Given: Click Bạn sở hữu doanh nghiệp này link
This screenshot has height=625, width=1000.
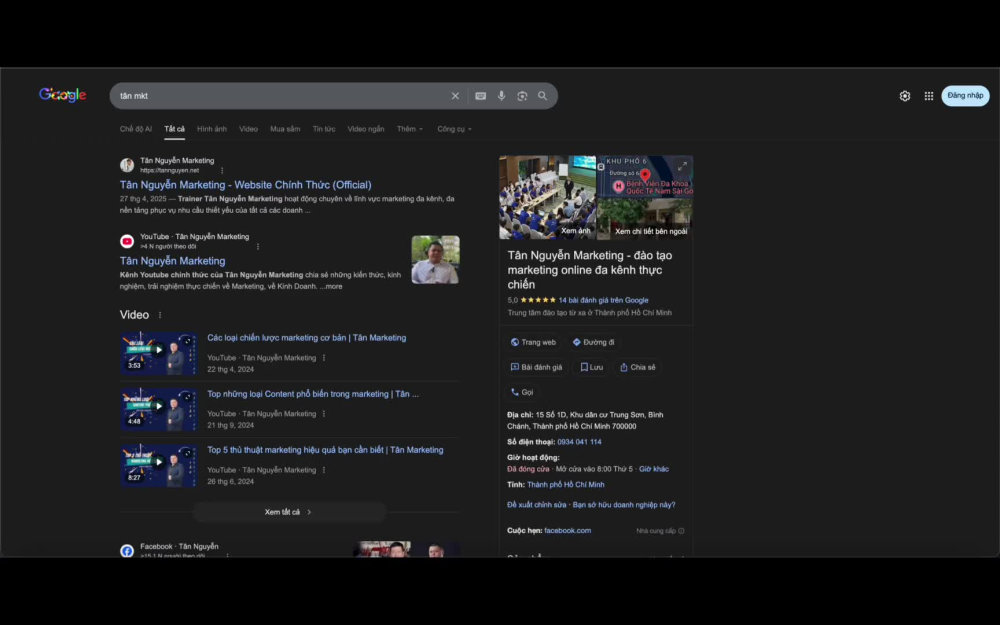Looking at the screenshot, I should point(624,505).
